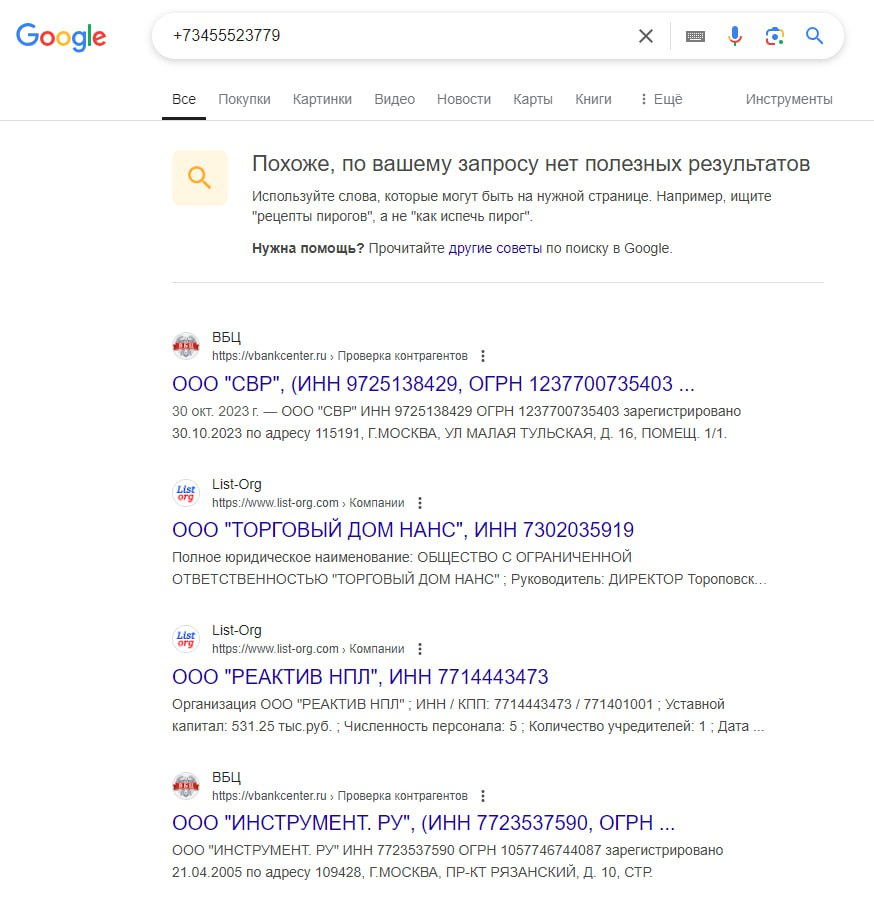Viewport: 874px width, 915px height.
Task: Clear the search query with the X icon
Action: pos(645,36)
